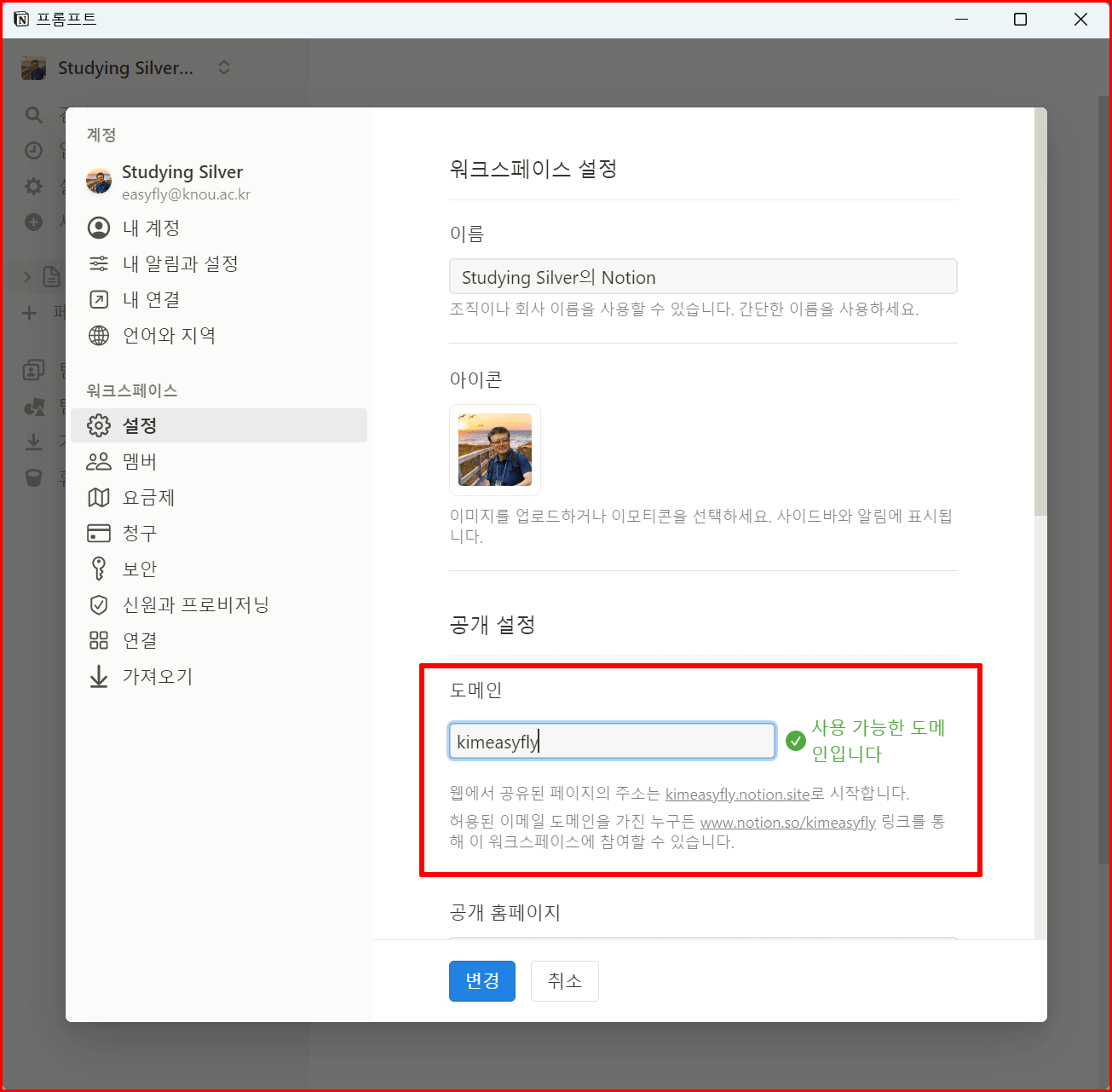Click the trash icon in sidebar
This screenshot has height=1092, width=1112.
click(33, 477)
